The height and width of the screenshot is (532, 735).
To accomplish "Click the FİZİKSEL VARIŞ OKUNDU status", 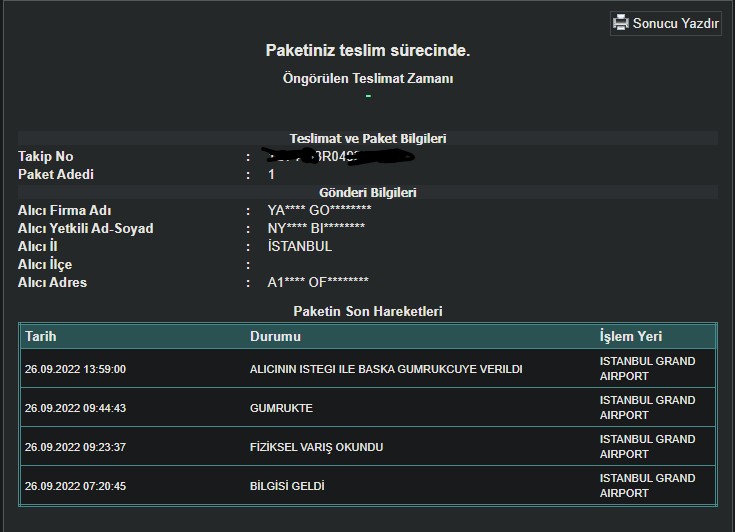I will (x=316, y=447).
